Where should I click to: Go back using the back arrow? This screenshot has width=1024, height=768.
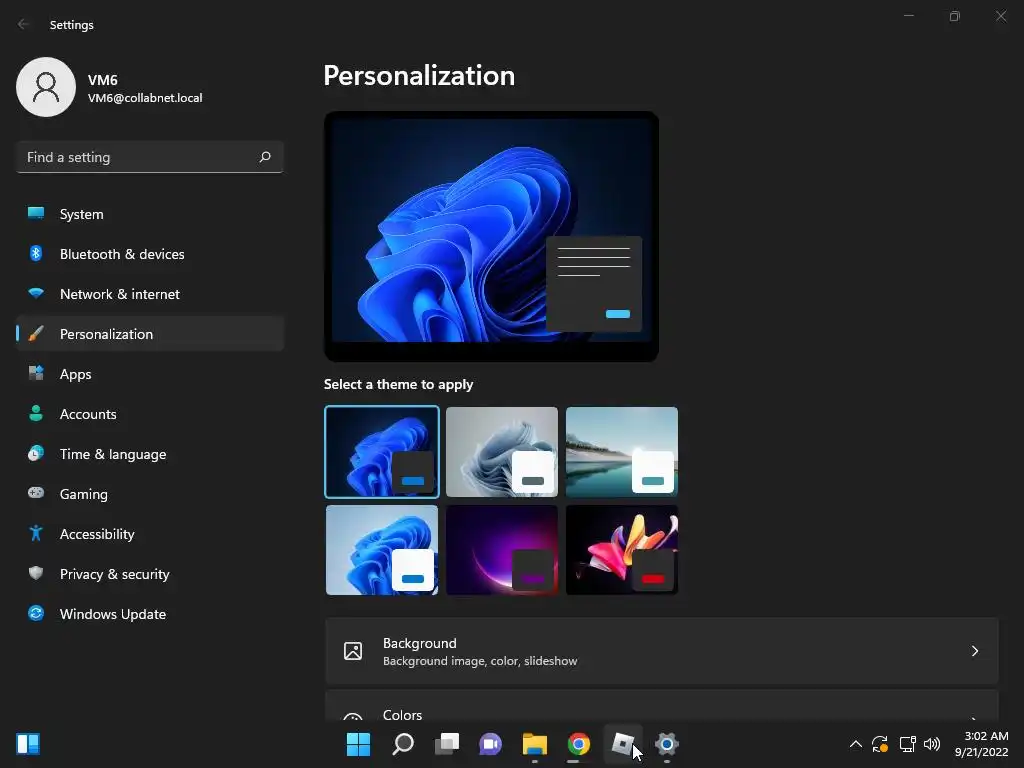pyautogui.click(x=24, y=24)
